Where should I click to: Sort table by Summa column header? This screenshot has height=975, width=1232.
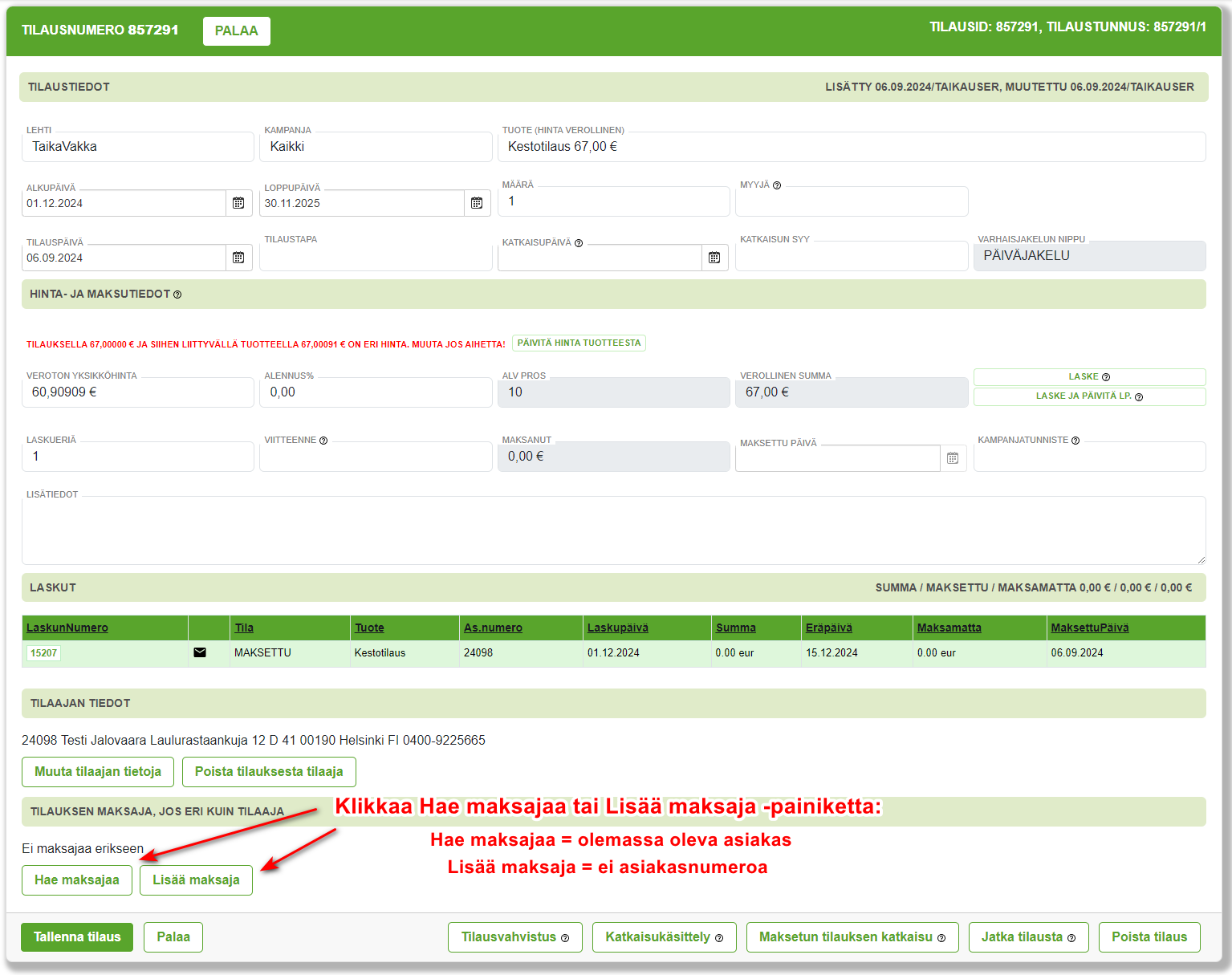click(736, 628)
